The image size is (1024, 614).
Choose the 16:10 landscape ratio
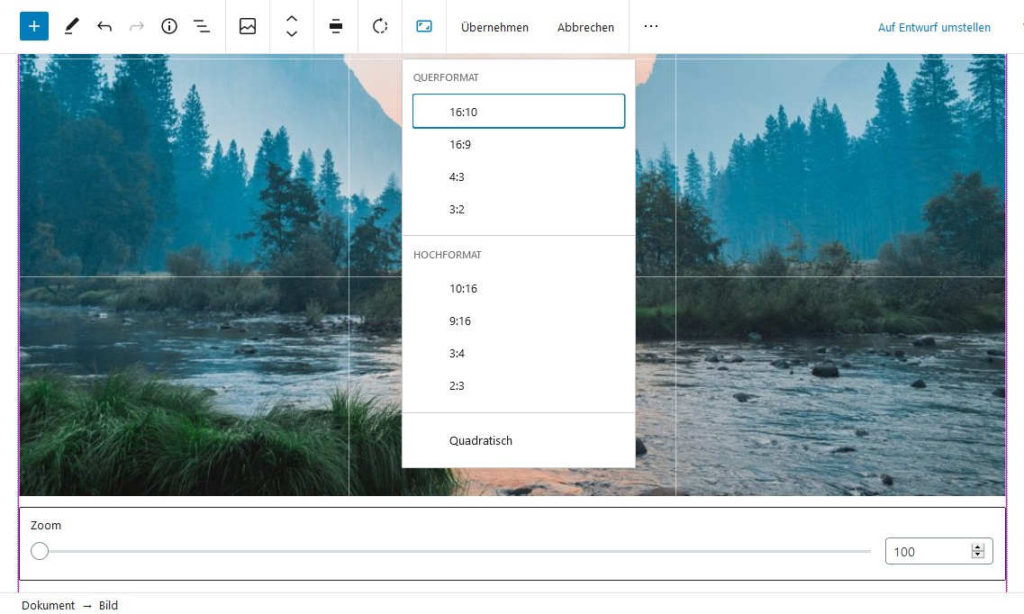tap(518, 112)
